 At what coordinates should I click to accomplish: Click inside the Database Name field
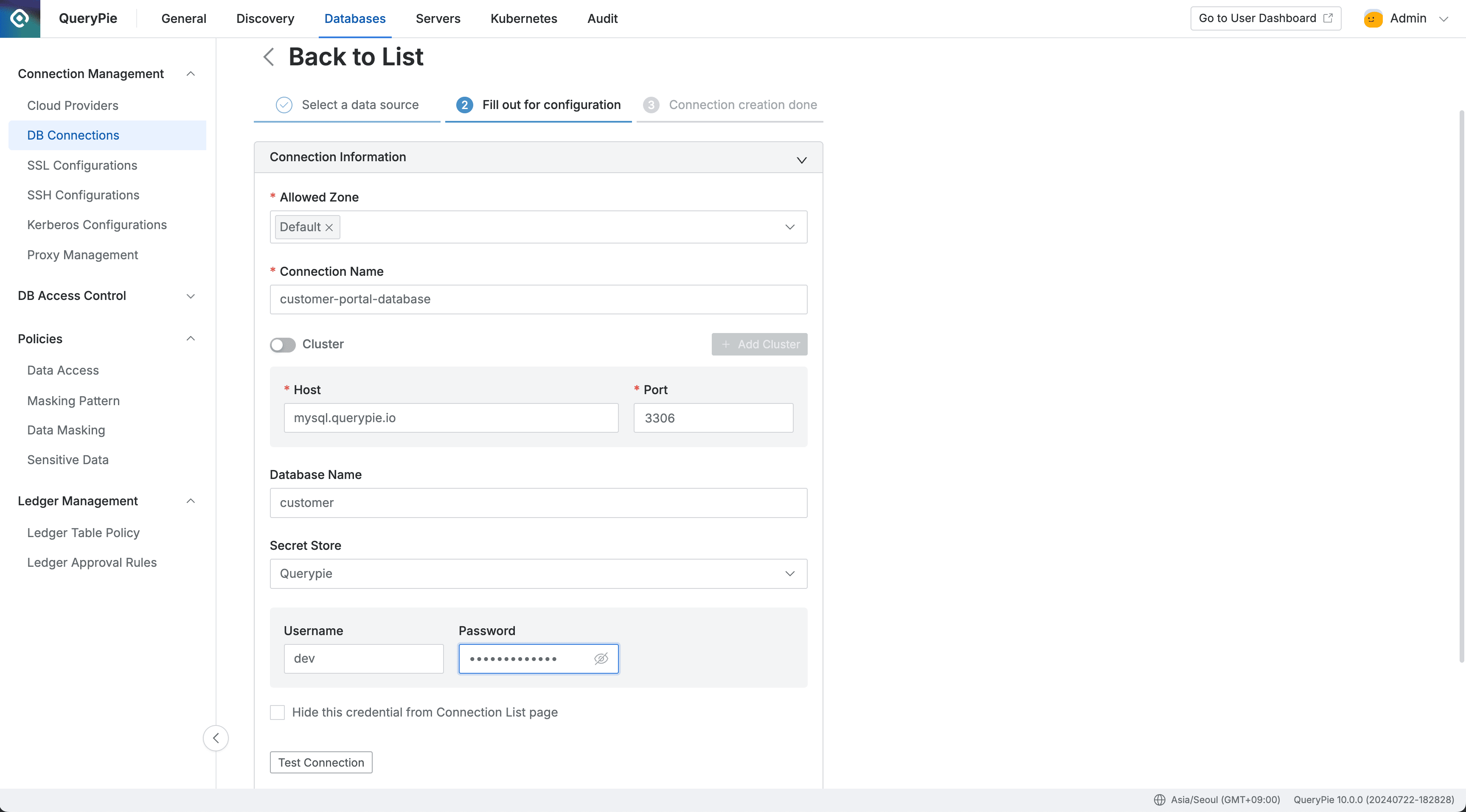538,502
